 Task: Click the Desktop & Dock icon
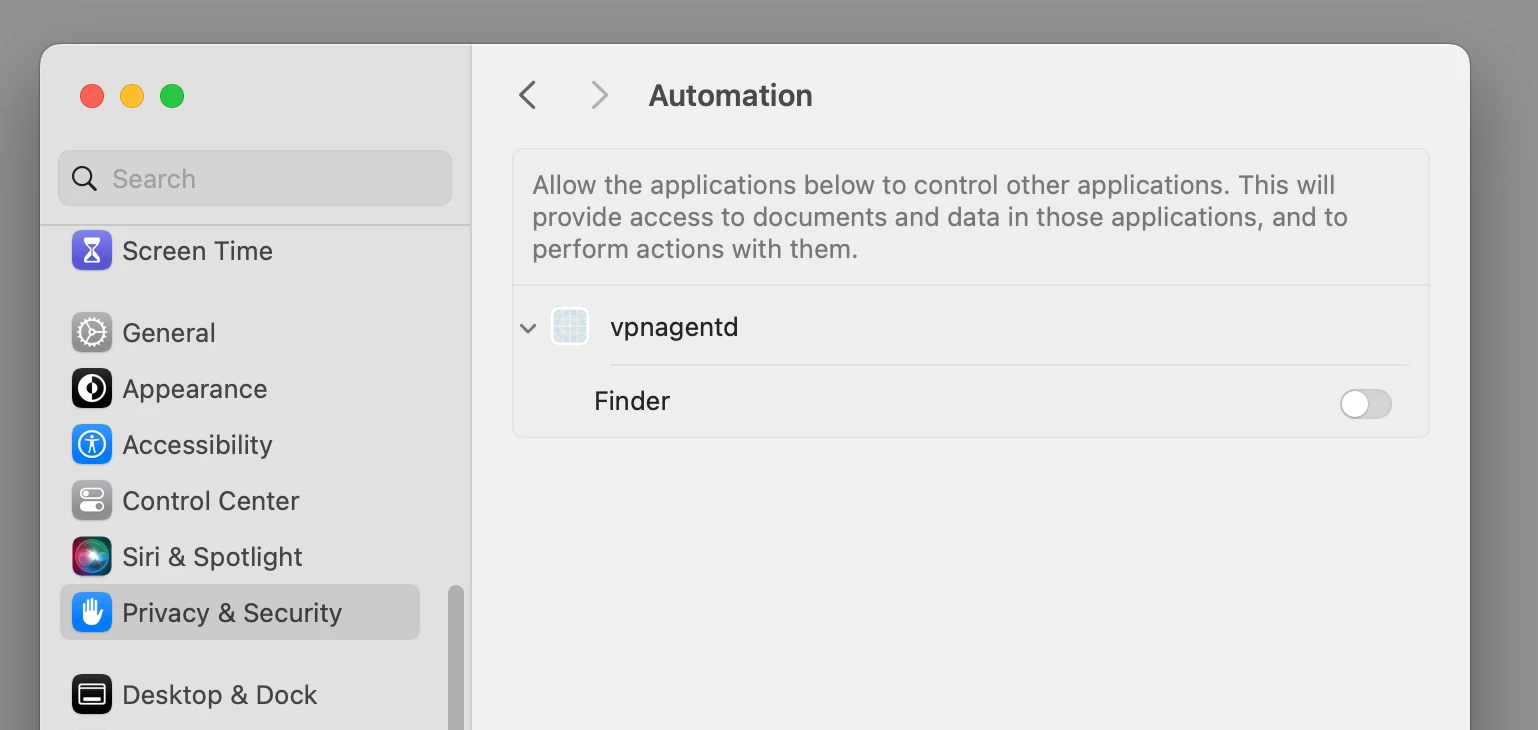92,694
